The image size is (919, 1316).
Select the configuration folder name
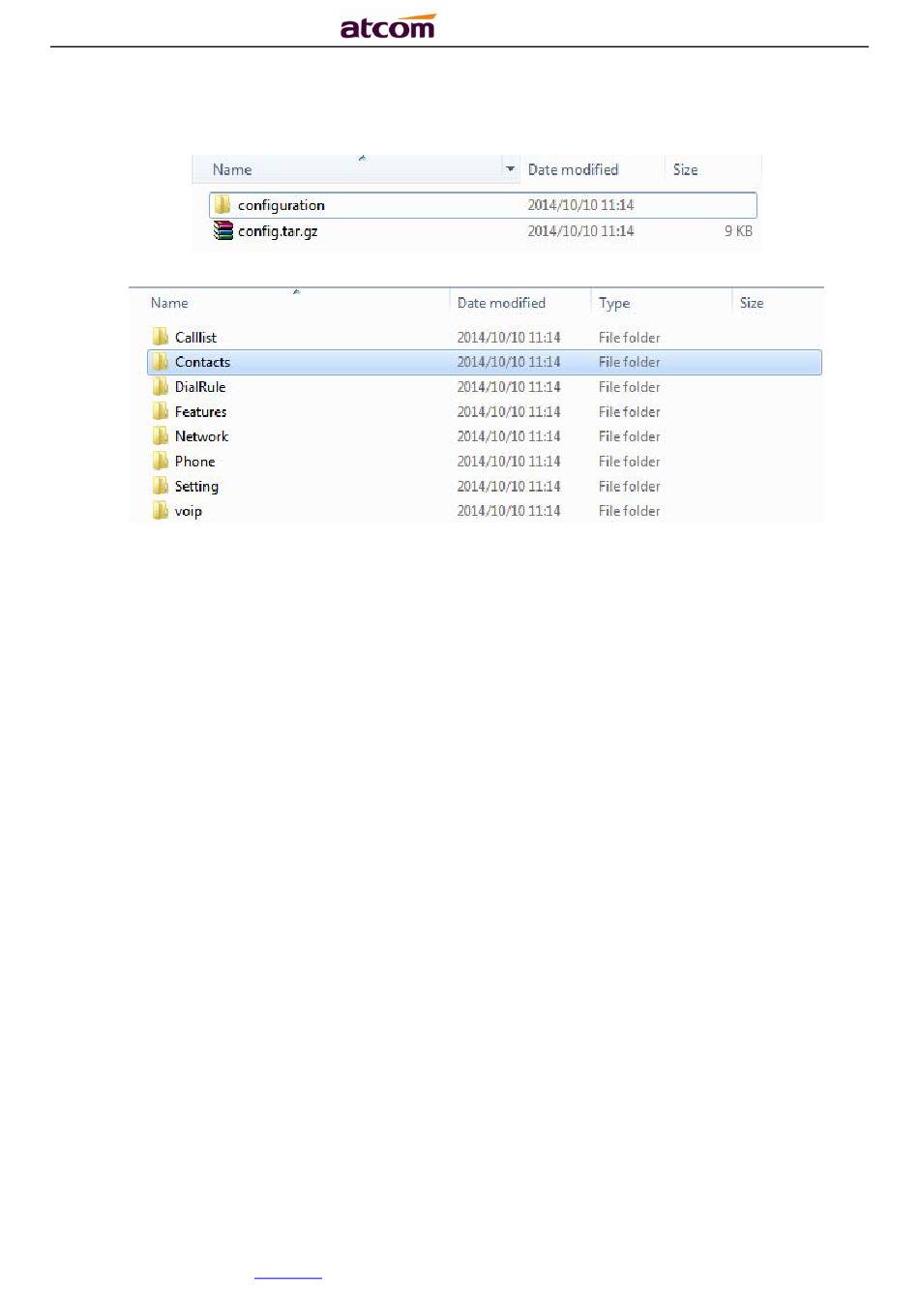click(x=282, y=205)
